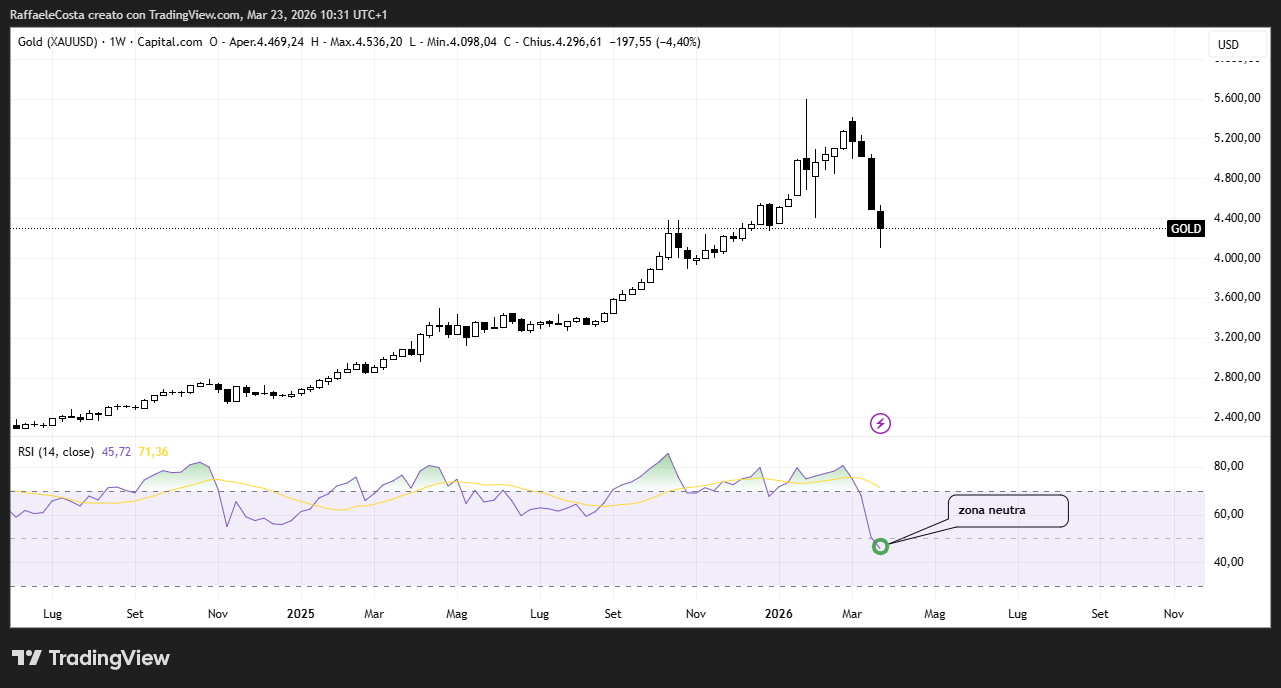
Task: Click the 40,00 level on RSI scale
Action: (1228, 562)
